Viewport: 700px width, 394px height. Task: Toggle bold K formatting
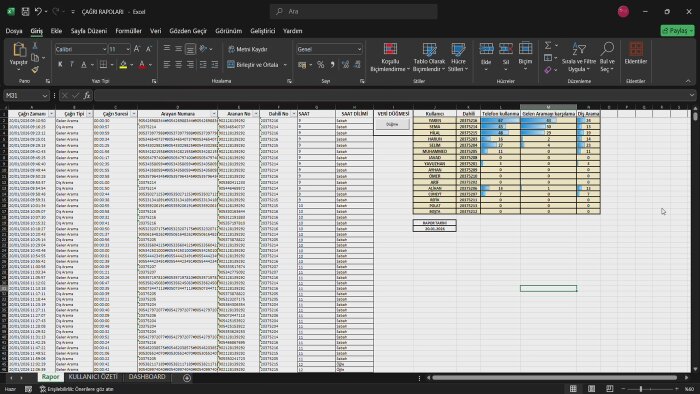coord(60,65)
